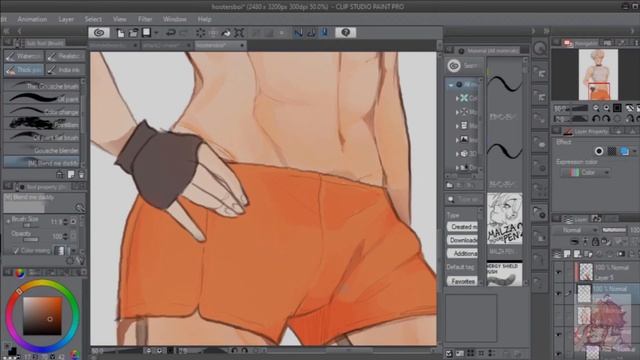Click the trash icon below sub tool list
Viewport: 640px width, 360px height.
(x=82, y=175)
